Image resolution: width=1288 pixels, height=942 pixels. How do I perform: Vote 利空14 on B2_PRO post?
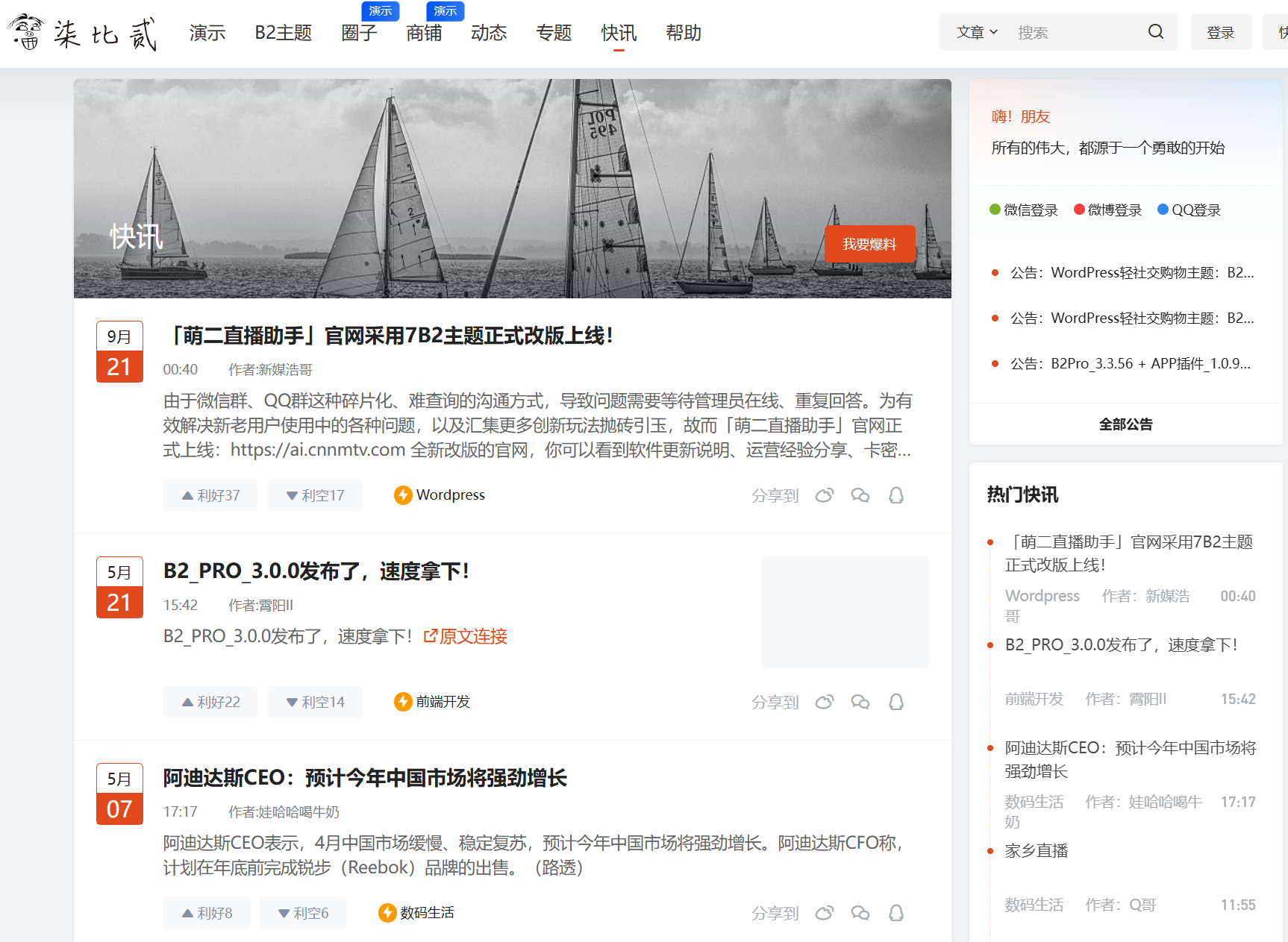click(x=315, y=702)
